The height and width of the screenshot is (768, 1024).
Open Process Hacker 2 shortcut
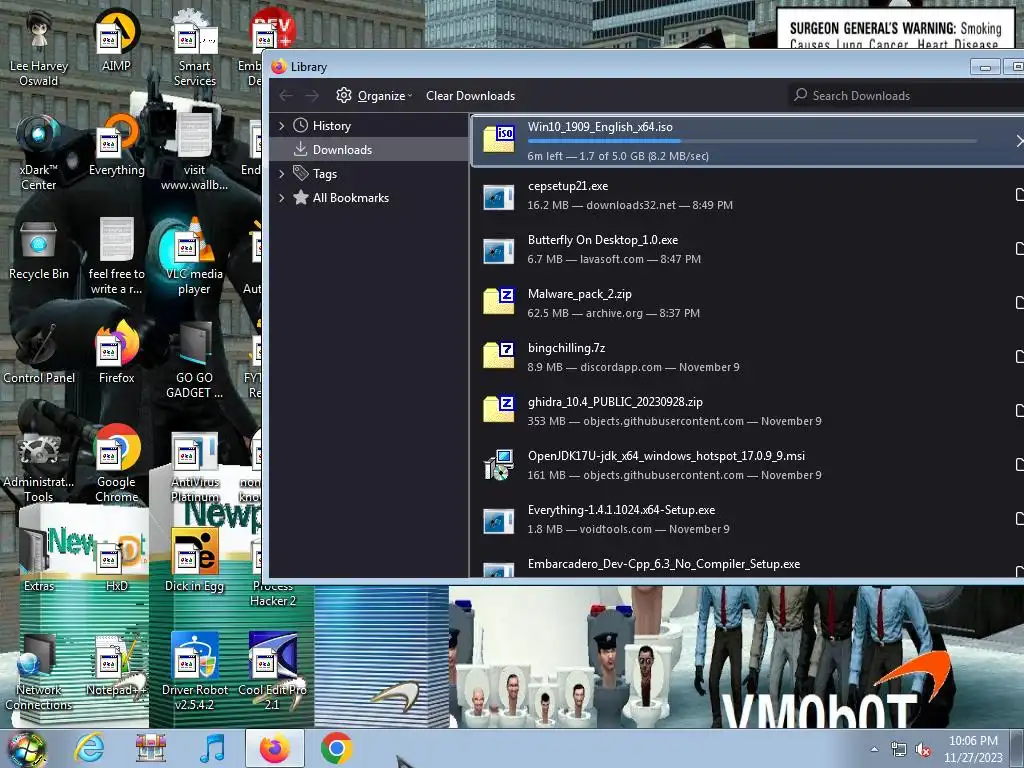(272, 593)
